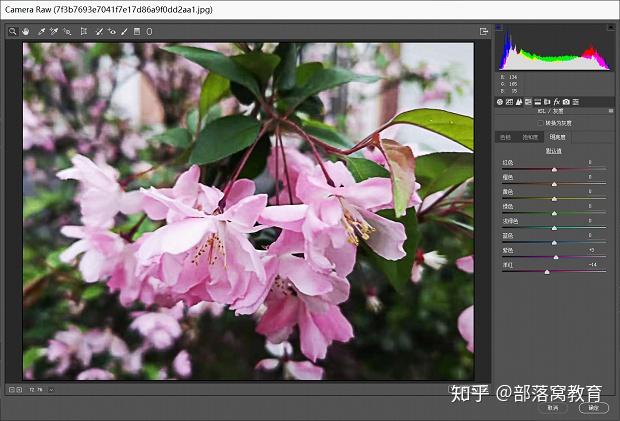Click the 红色 luminance slider handle

coord(554,170)
